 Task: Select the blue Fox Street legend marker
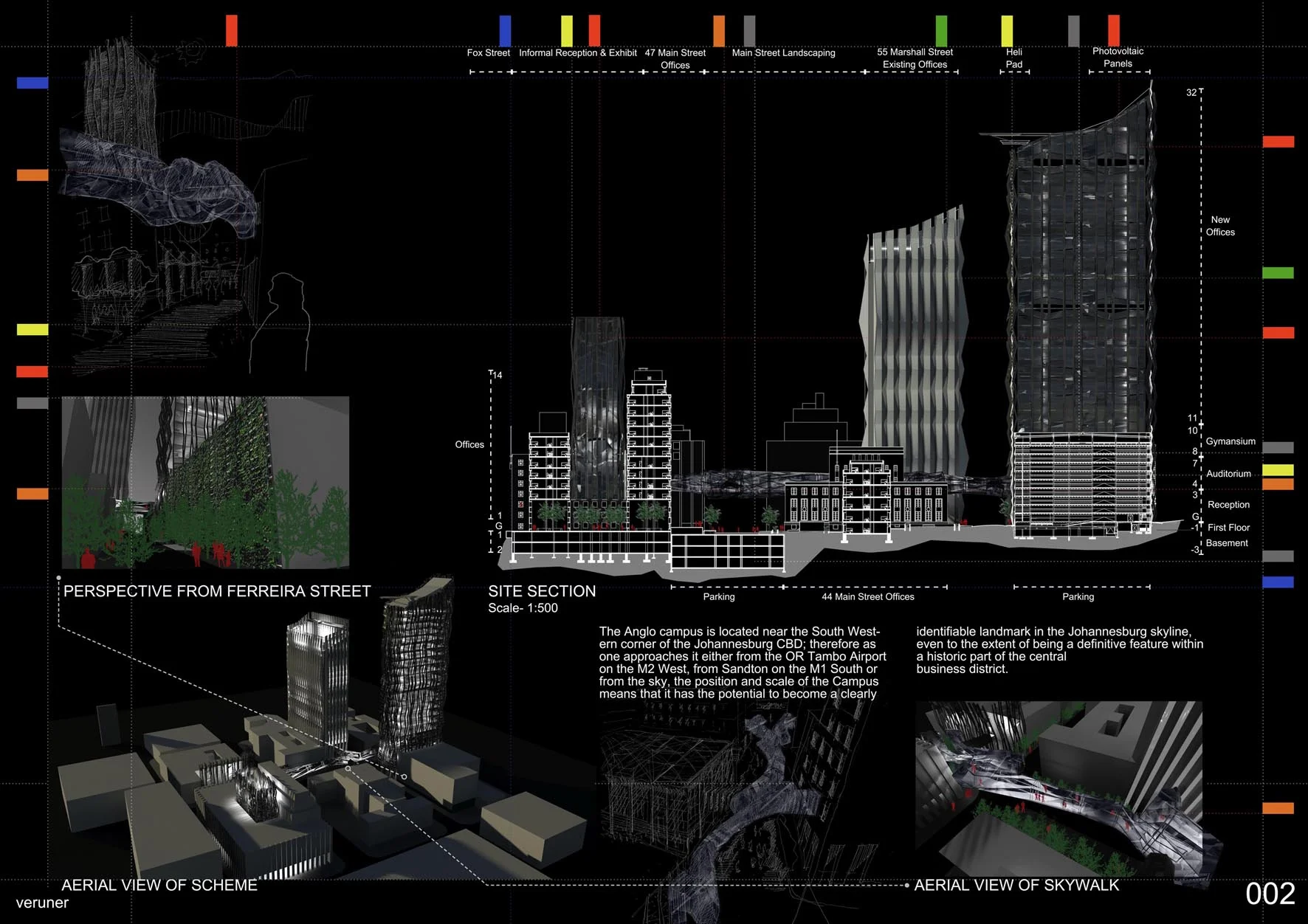coord(504,30)
